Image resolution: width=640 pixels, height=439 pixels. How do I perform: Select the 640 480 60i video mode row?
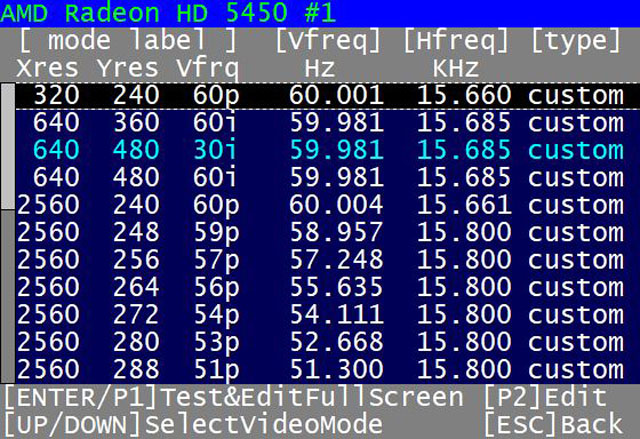pos(327,177)
